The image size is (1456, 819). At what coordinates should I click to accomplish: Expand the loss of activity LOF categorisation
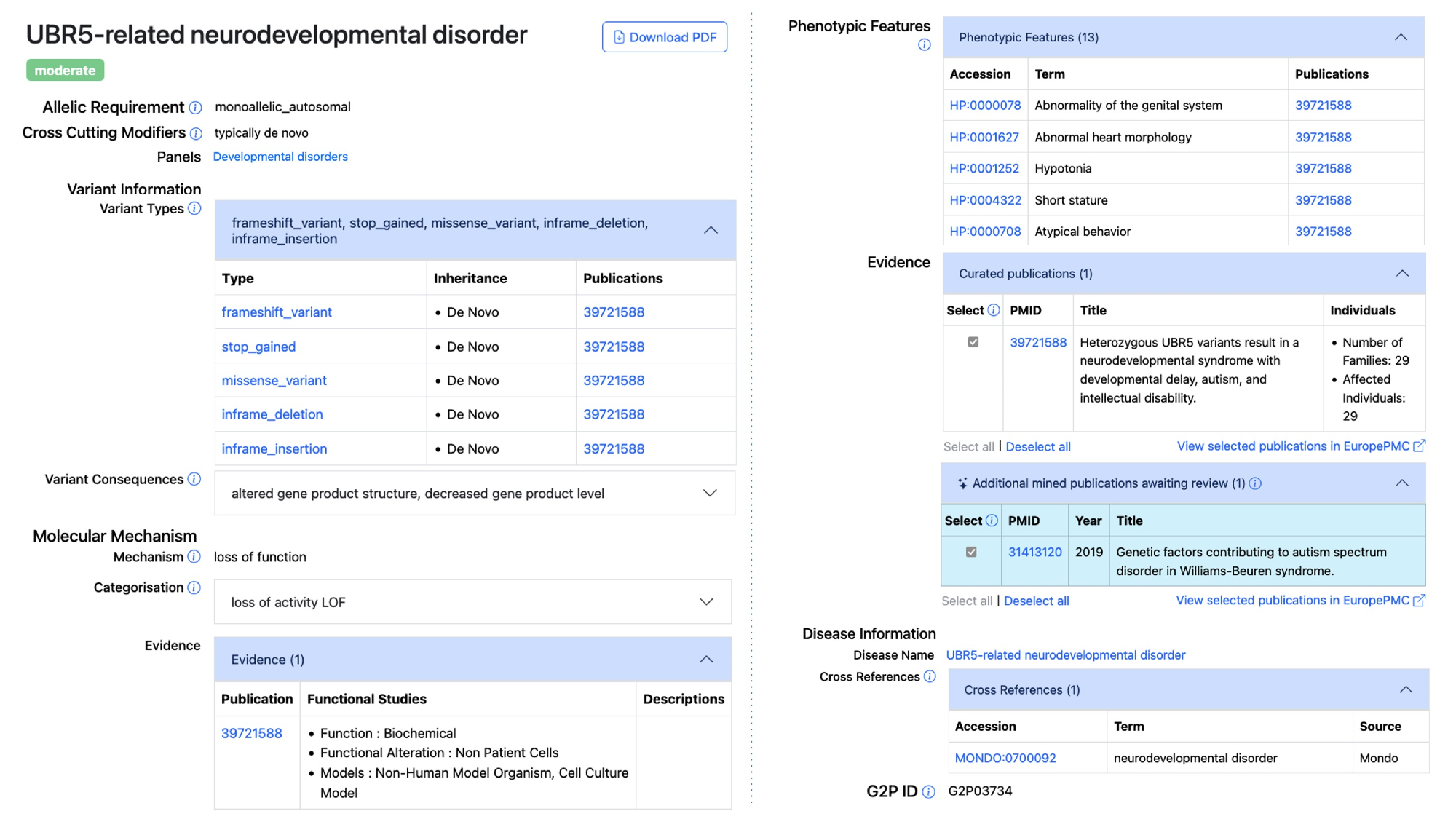tap(706, 602)
